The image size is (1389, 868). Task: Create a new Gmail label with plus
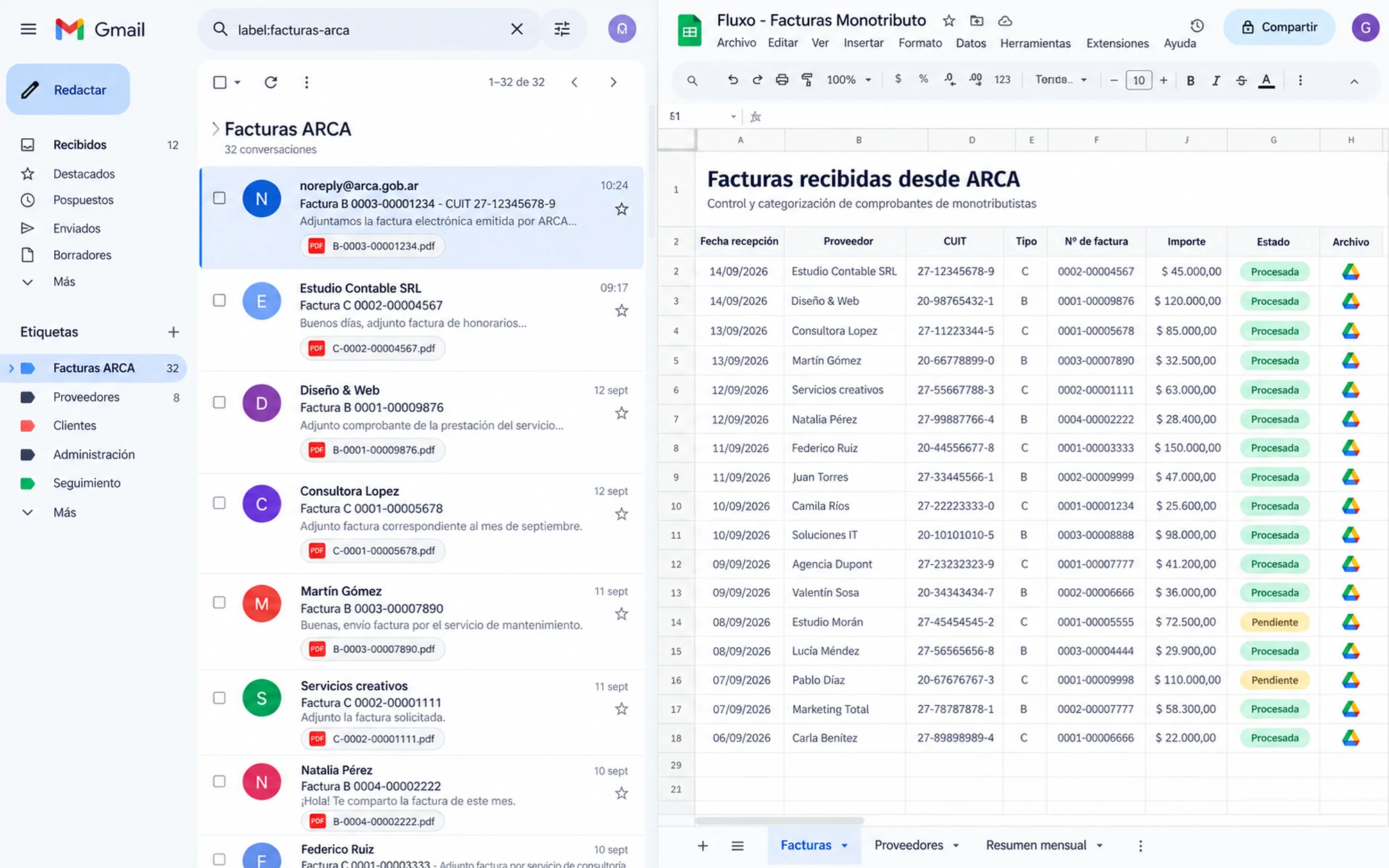click(174, 332)
